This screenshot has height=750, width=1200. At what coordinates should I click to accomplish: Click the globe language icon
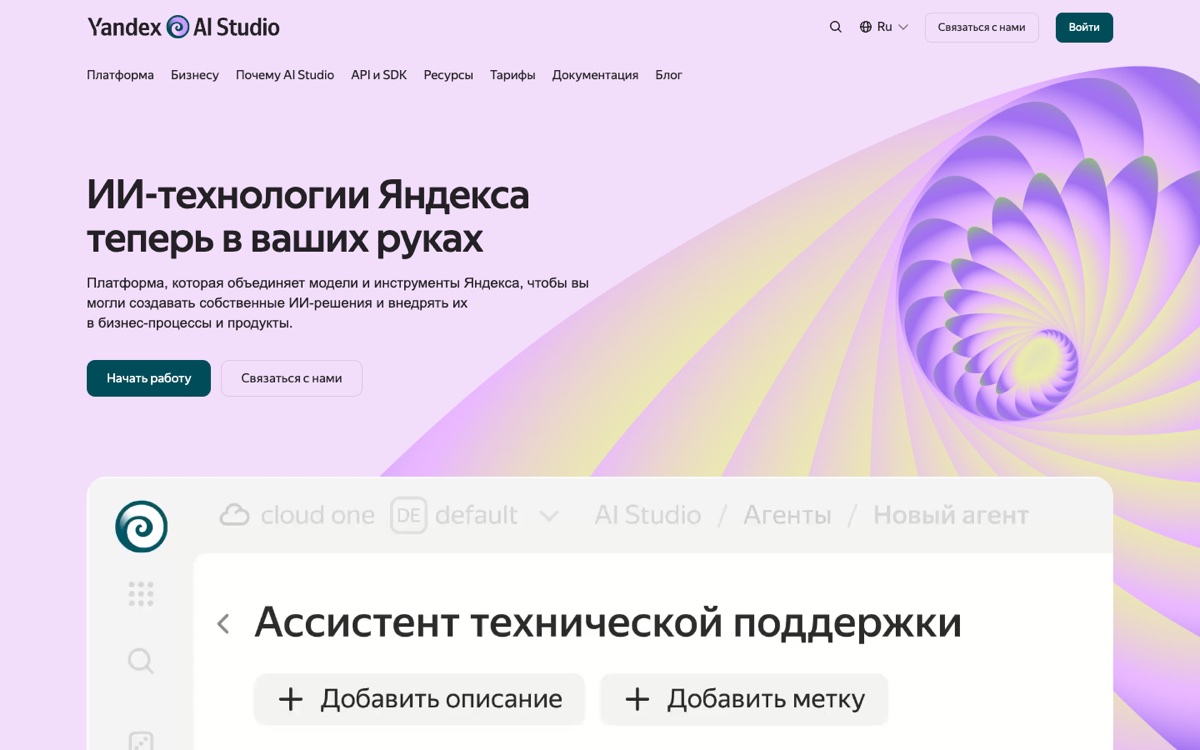866,27
